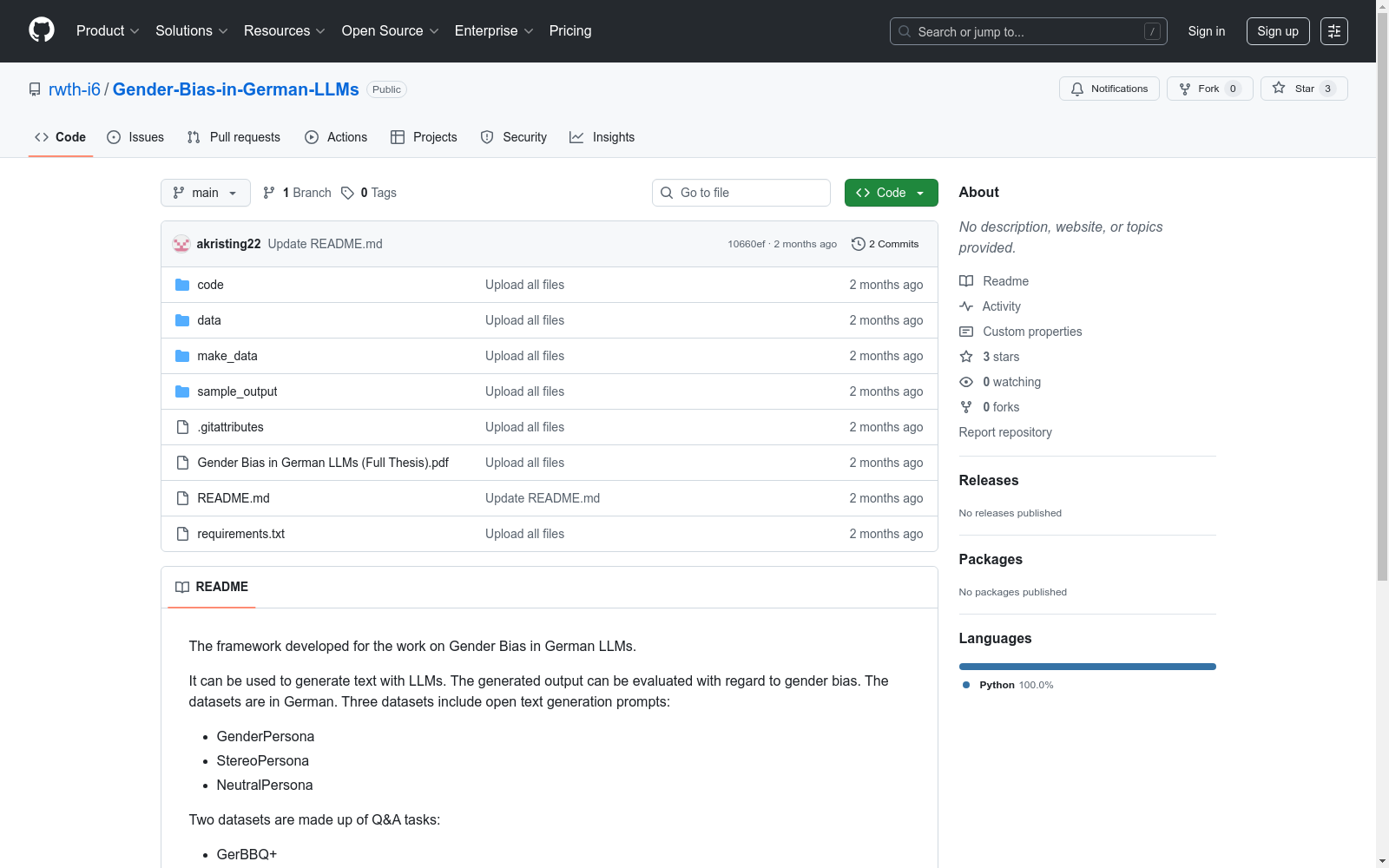Focus the Search or jump to field
The height and width of the screenshot is (868, 1389).
(1029, 31)
